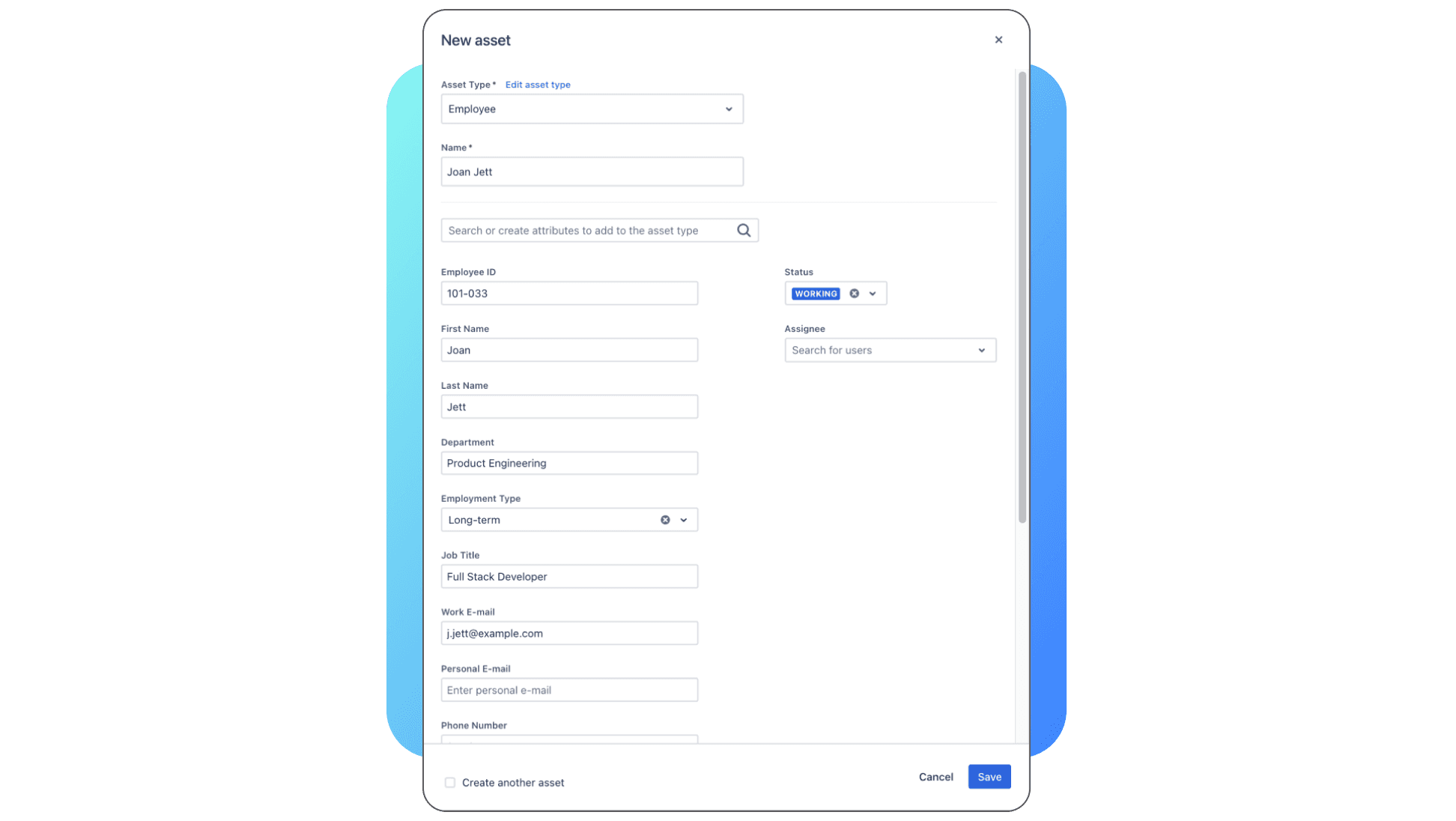
Task: Click the Asset Type dropdown arrow
Action: pyautogui.click(x=729, y=109)
